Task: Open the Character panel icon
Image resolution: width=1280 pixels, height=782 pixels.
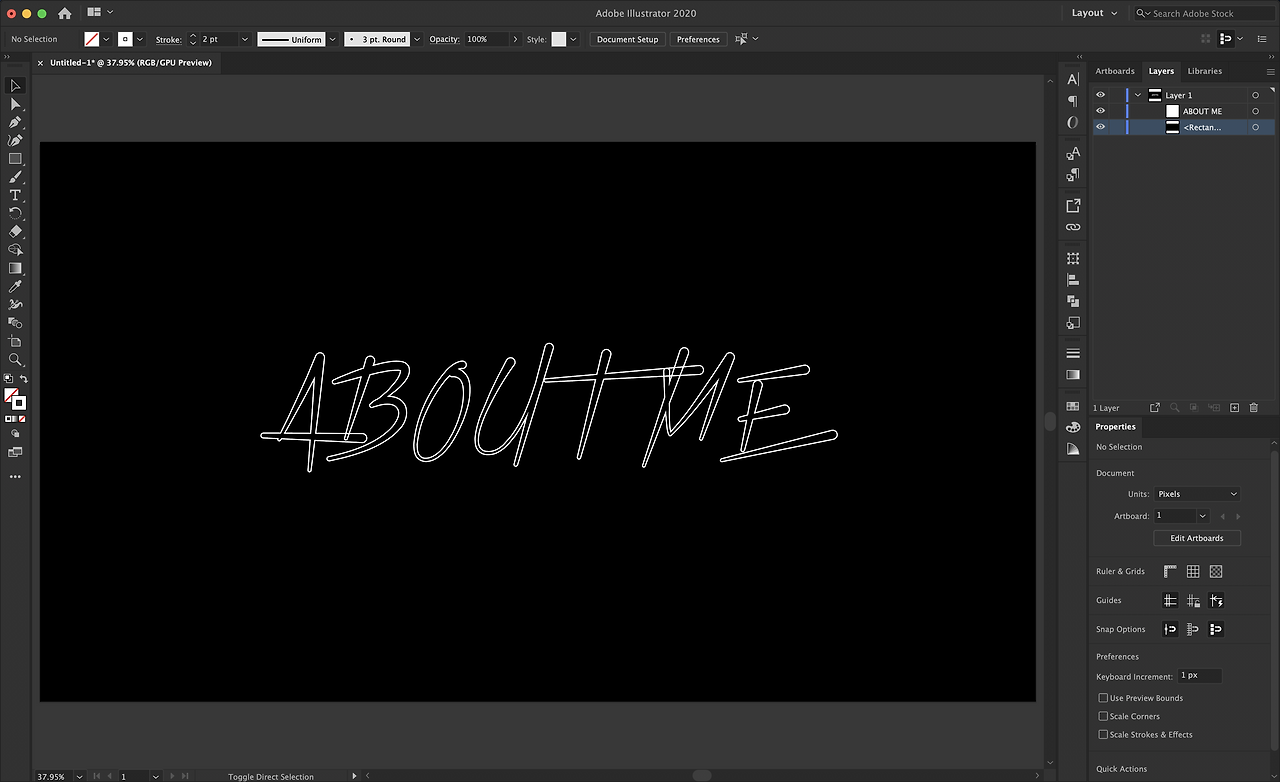Action: [1073, 79]
